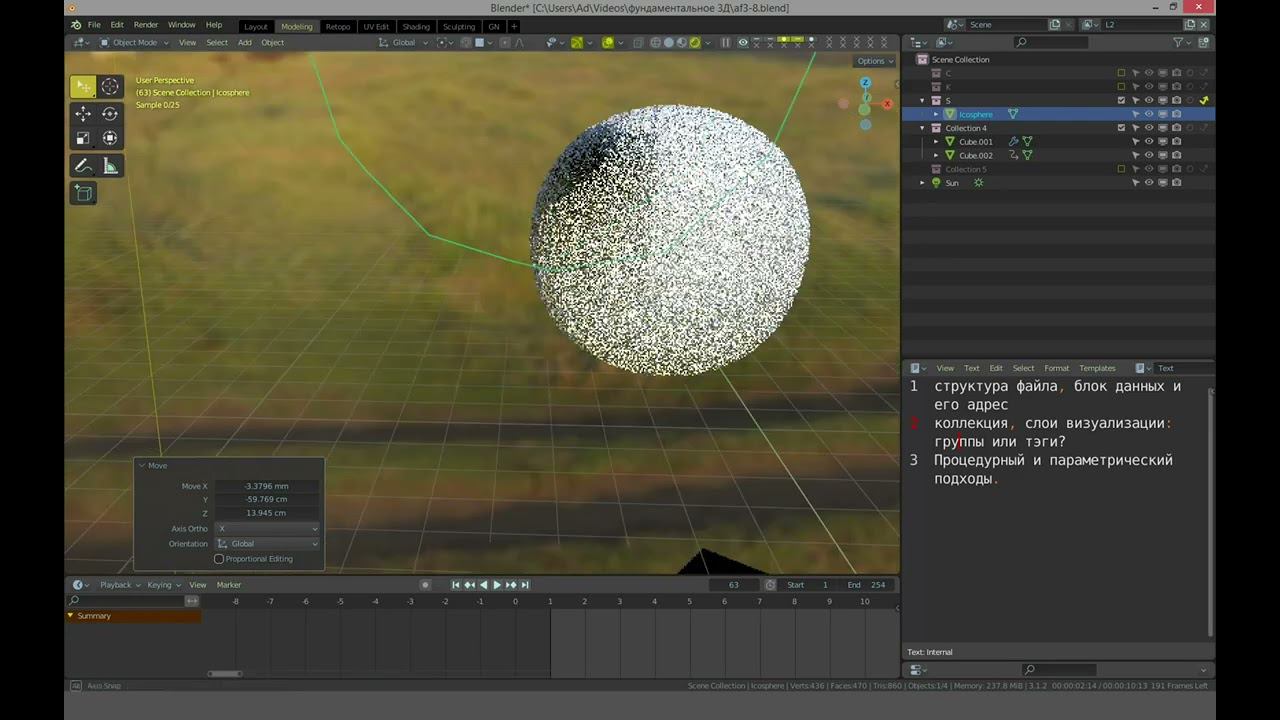This screenshot has height=720, width=1280.
Task: Hide Cube.001 via eye icon
Action: 1149,141
